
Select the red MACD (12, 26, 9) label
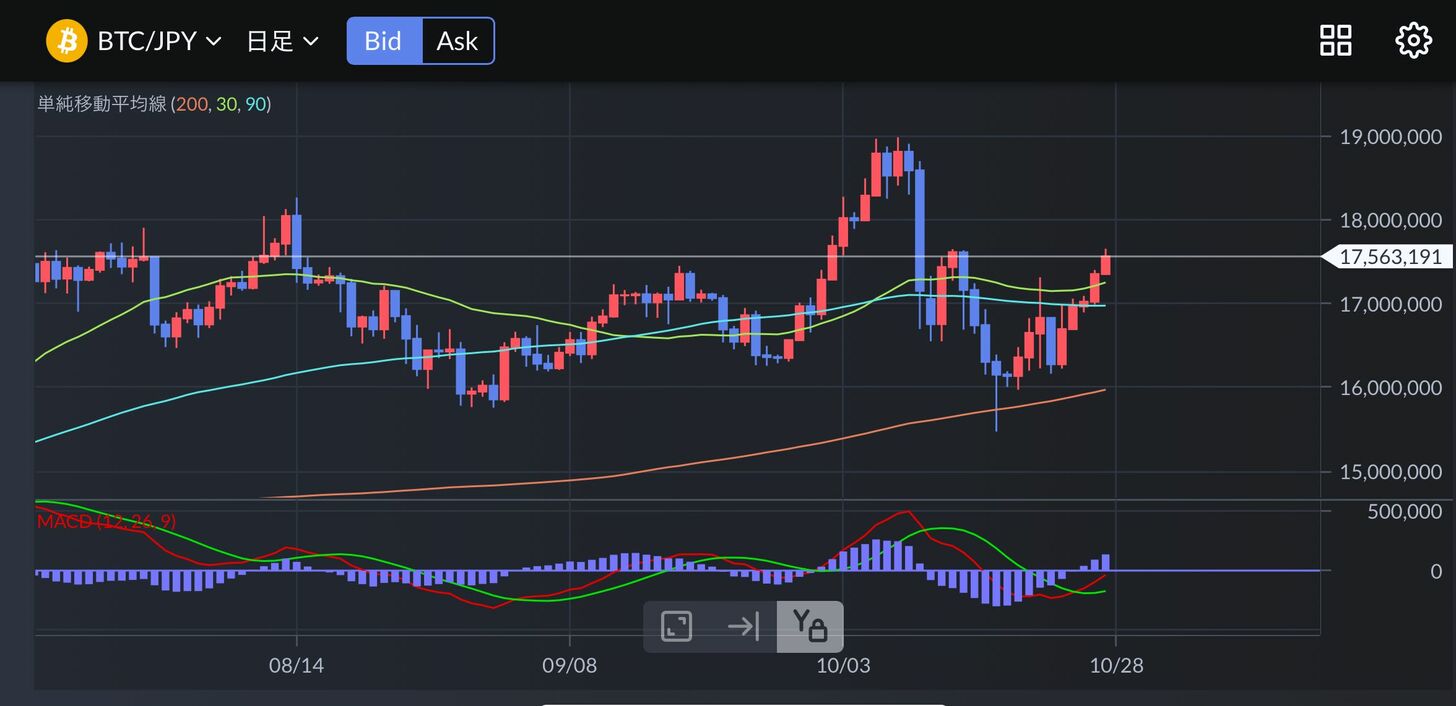tap(105, 521)
